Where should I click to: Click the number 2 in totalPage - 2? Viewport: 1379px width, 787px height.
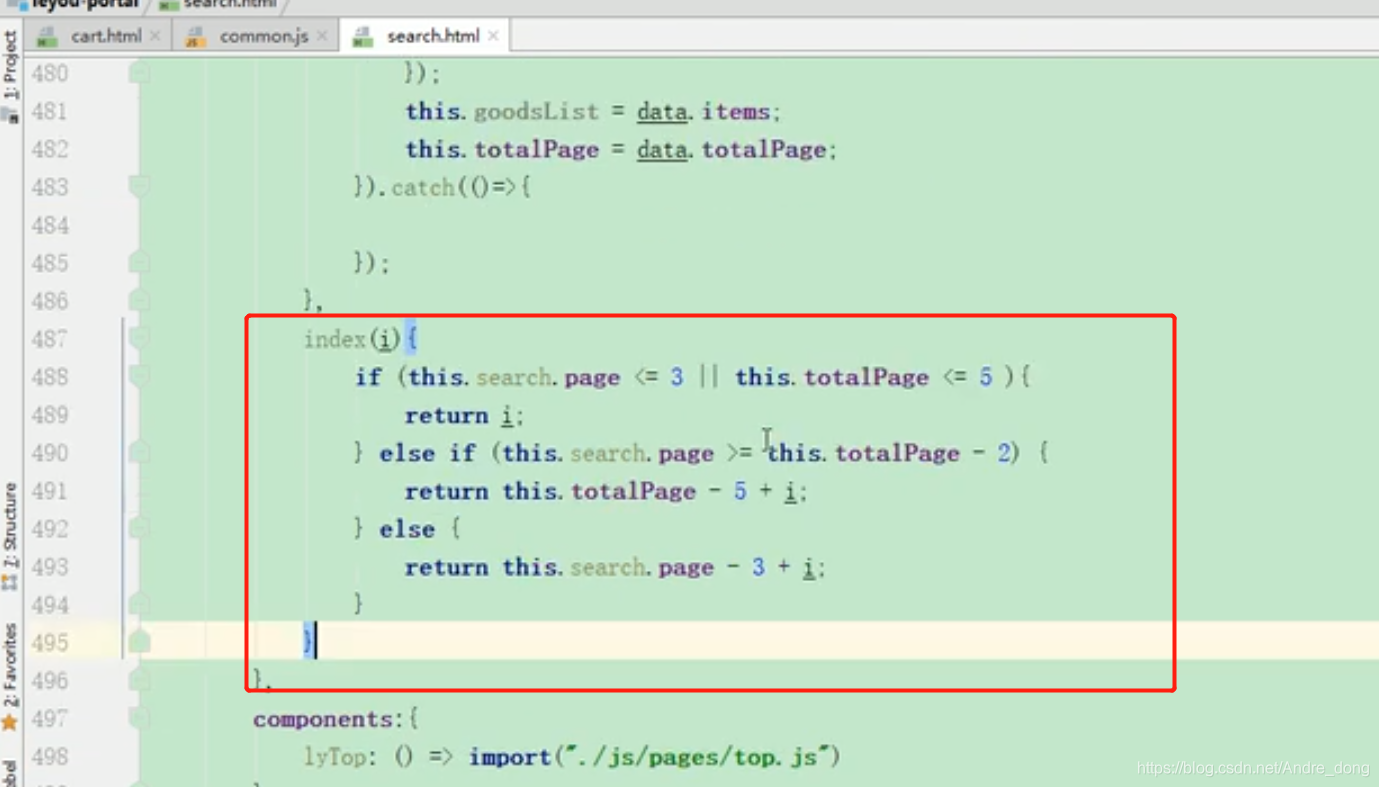pyautogui.click(x=1003, y=453)
